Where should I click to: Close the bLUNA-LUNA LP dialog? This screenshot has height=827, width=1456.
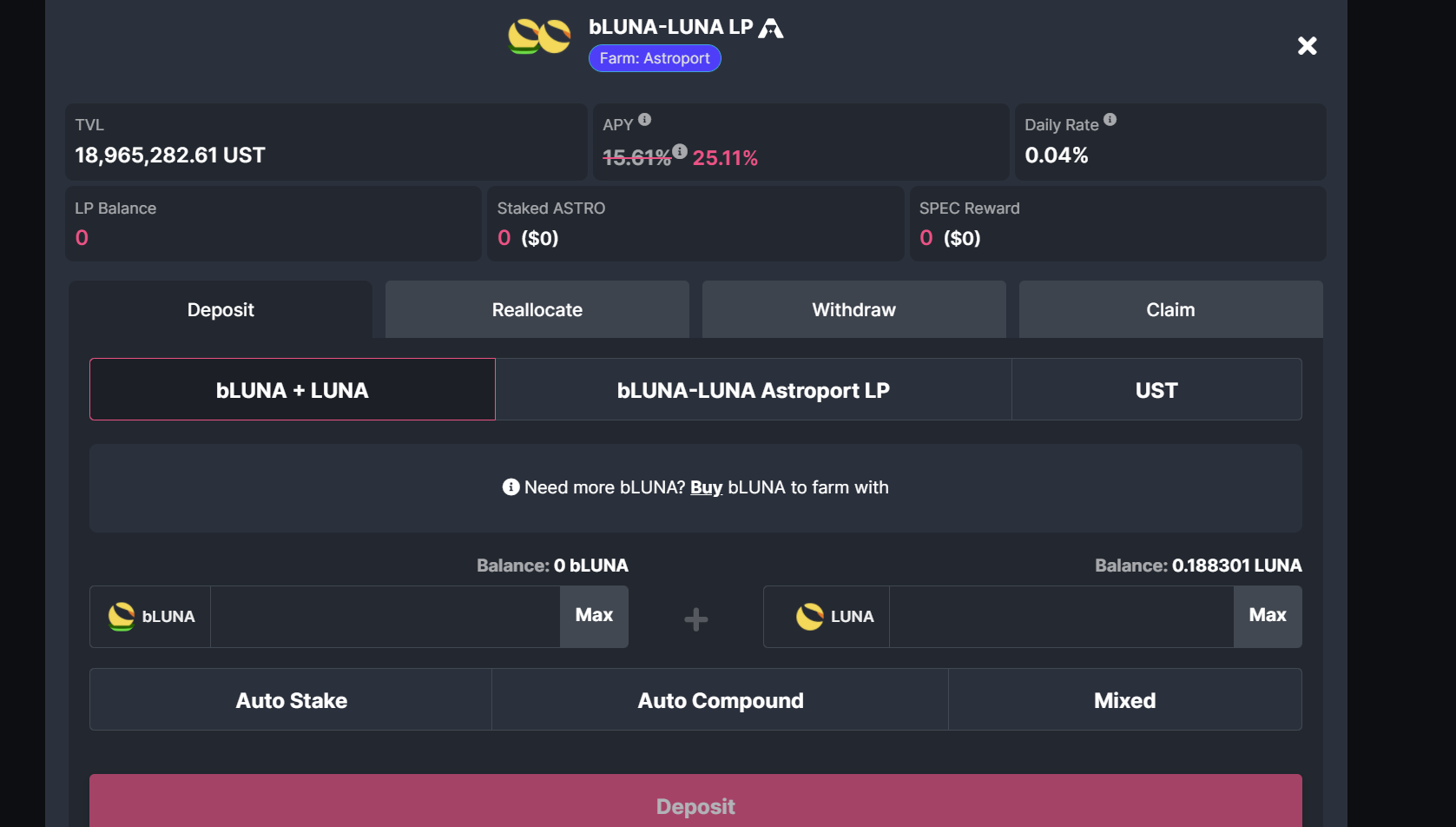(x=1307, y=46)
